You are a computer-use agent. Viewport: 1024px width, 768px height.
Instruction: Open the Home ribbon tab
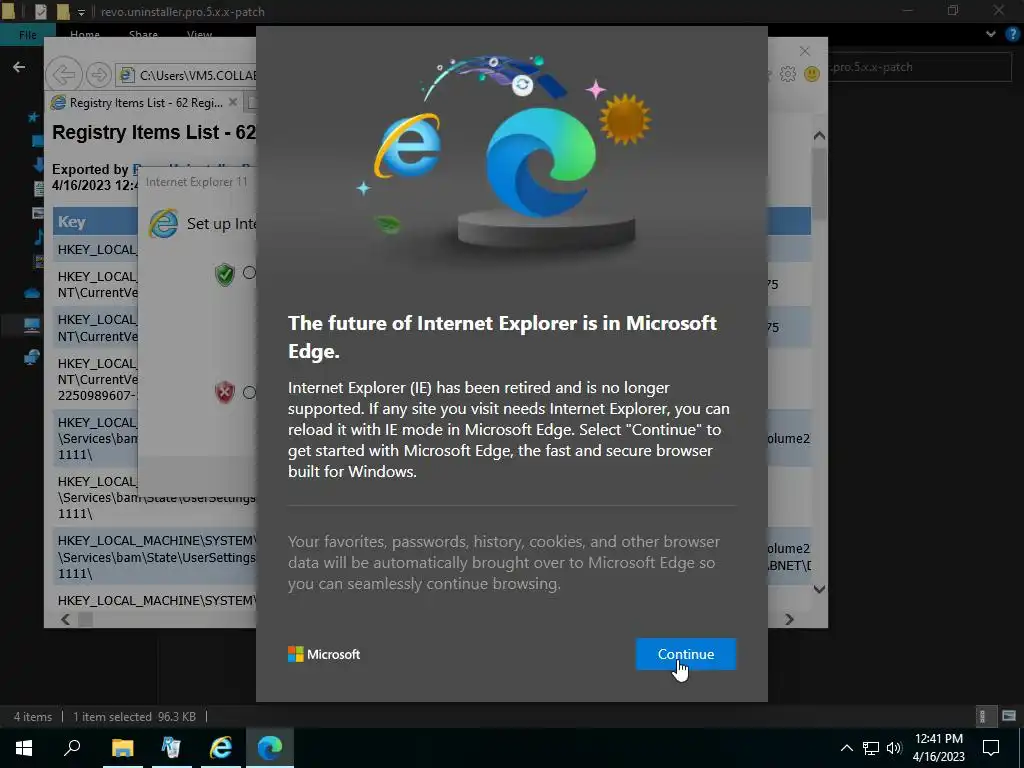coord(85,35)
